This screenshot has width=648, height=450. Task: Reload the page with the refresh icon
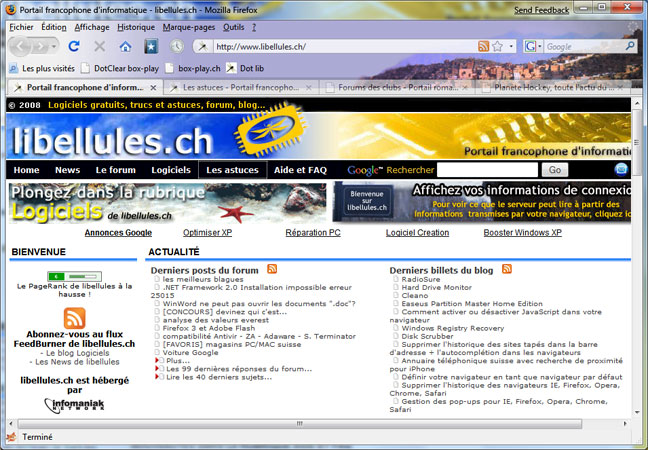click(74, 46)
